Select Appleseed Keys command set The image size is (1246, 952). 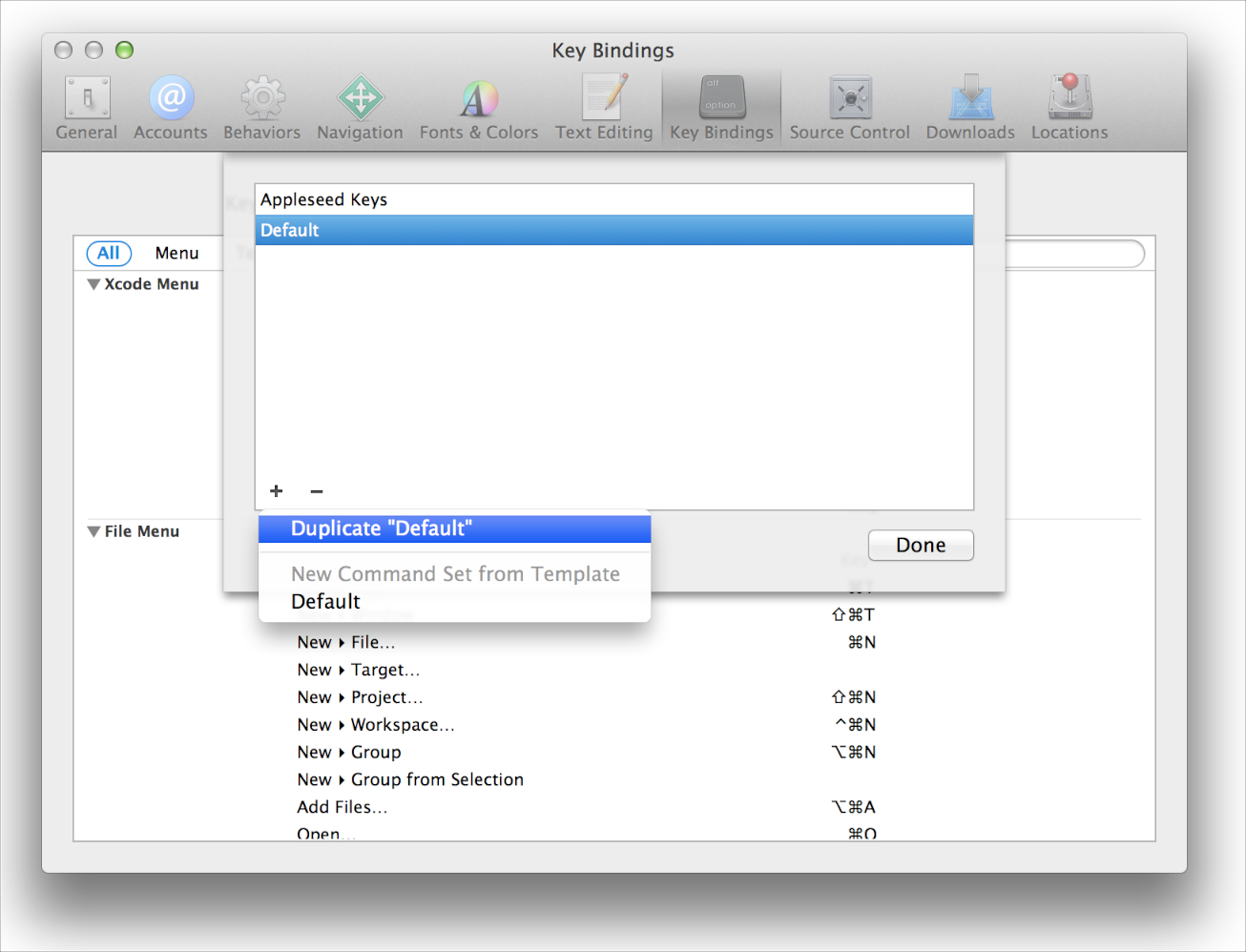(x=614, y=199)
